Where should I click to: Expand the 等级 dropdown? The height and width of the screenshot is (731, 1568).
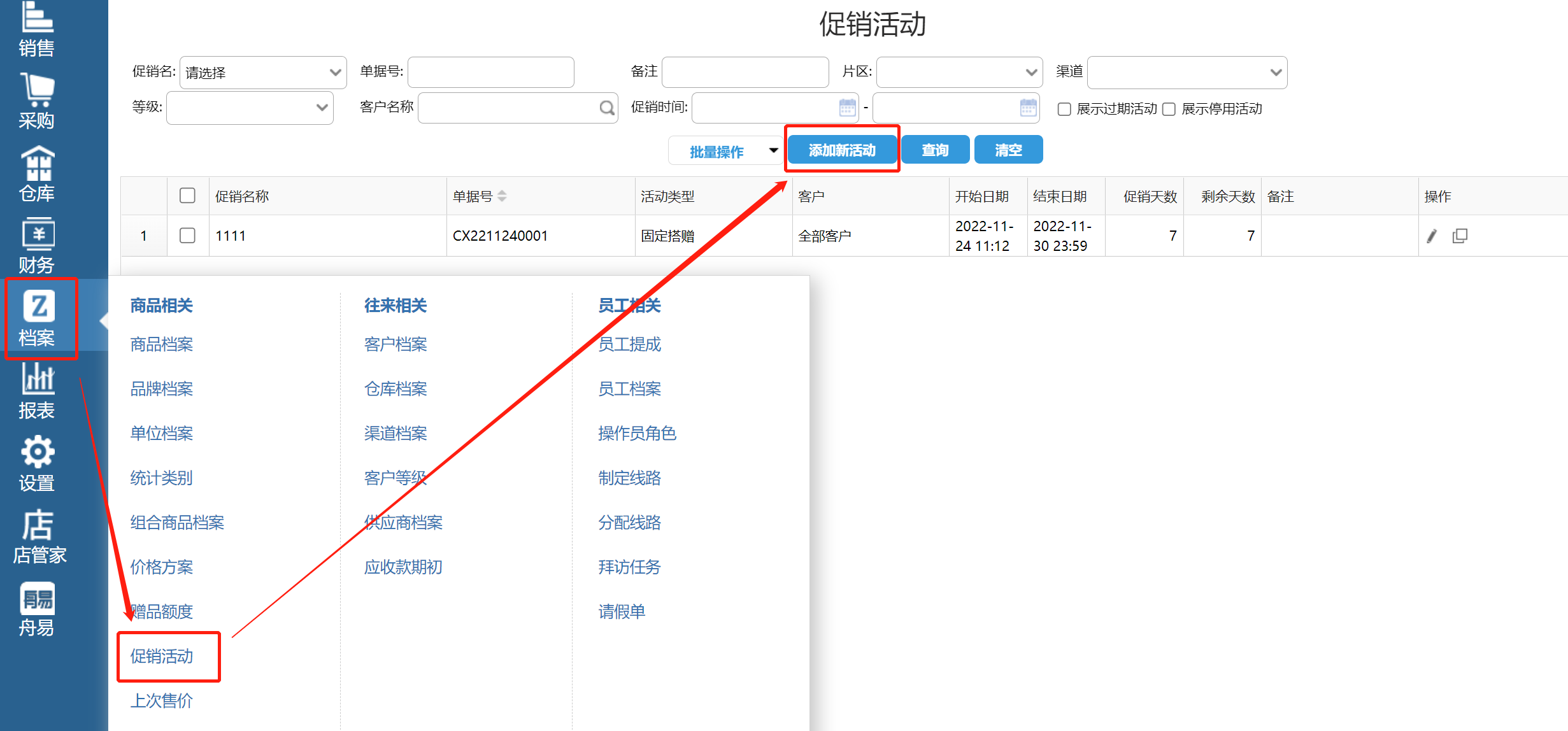coord(250,108)
